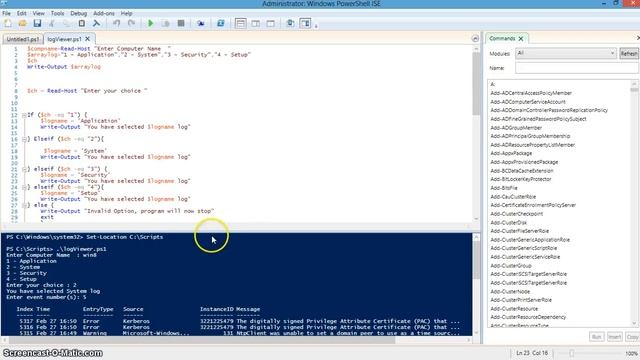This screenshot has height=360, width=640.
Task: Open the Help menu
Action: pyautogui.click(x=127, y=13)
